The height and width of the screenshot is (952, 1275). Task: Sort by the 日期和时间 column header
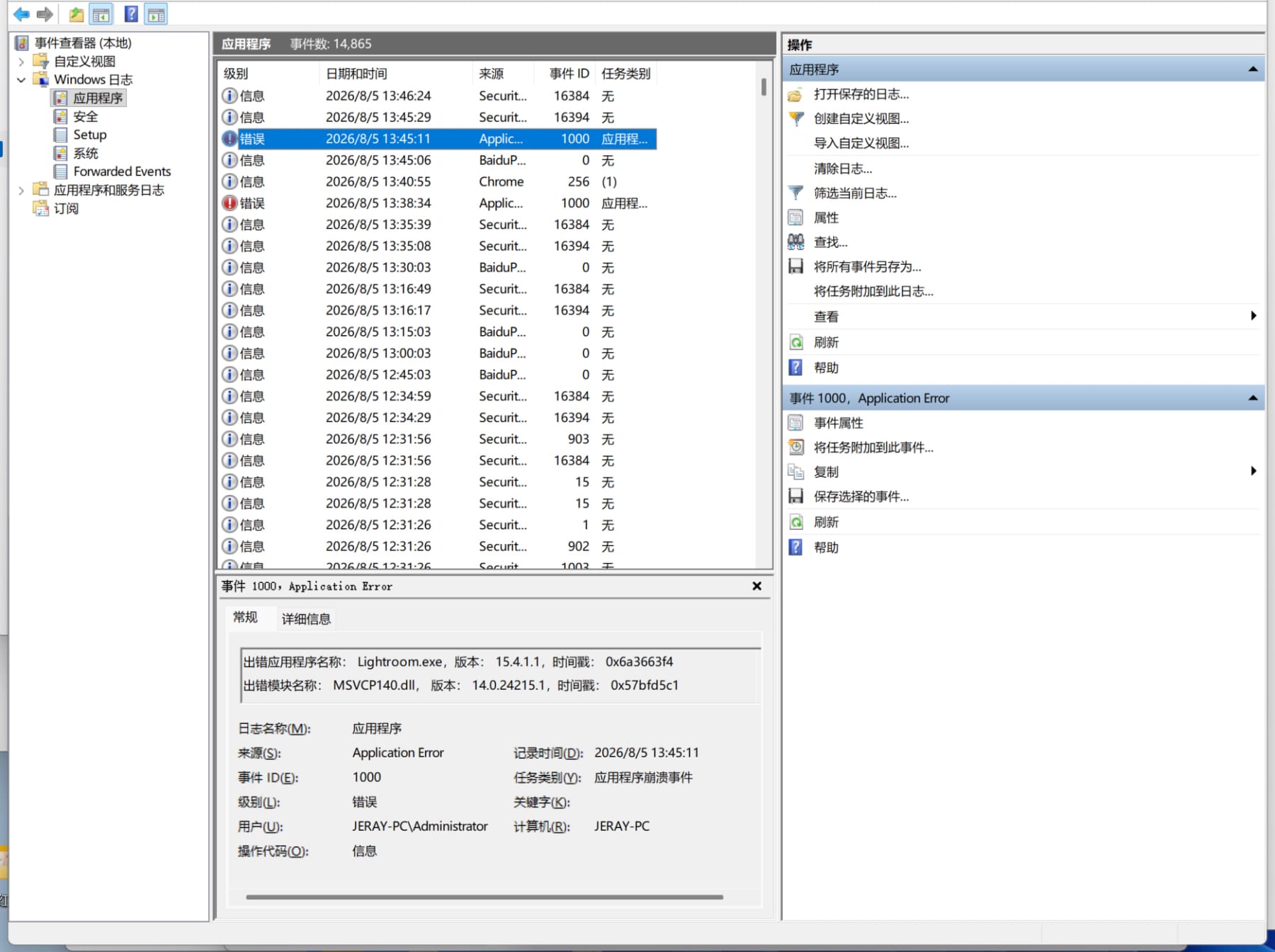coord(395,74)
